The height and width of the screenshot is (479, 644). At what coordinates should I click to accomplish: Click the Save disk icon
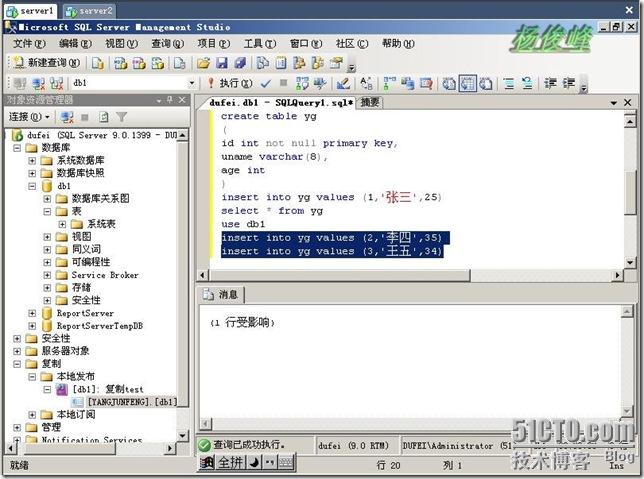[222, 63]
